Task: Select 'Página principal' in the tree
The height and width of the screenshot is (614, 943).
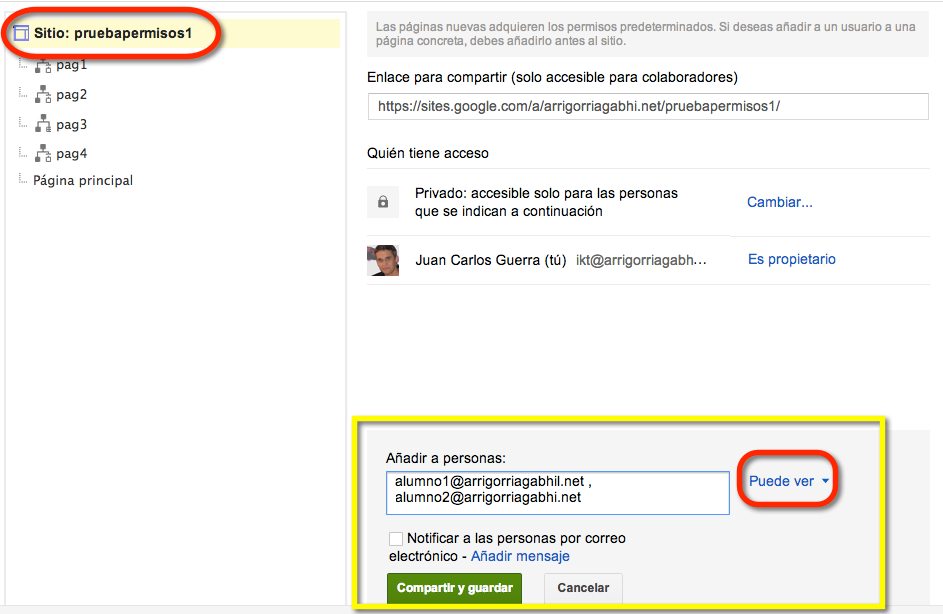Action: point(83,180)
